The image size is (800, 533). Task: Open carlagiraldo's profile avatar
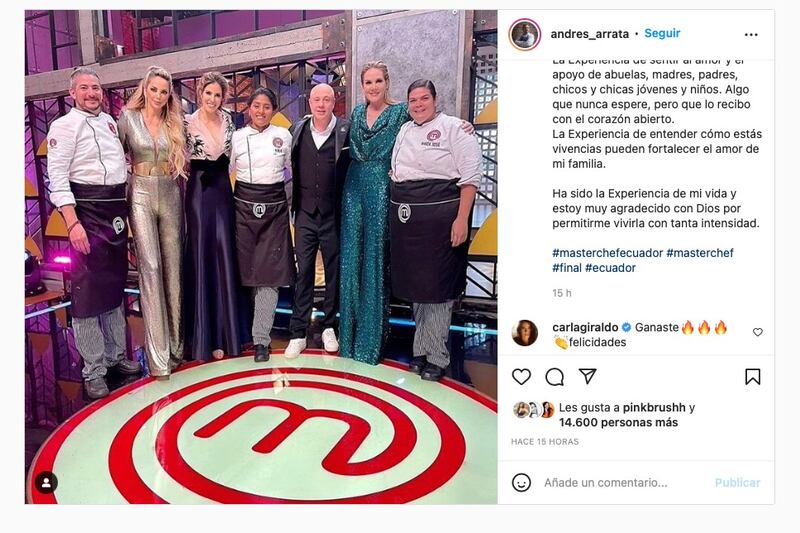coord(524,333)
